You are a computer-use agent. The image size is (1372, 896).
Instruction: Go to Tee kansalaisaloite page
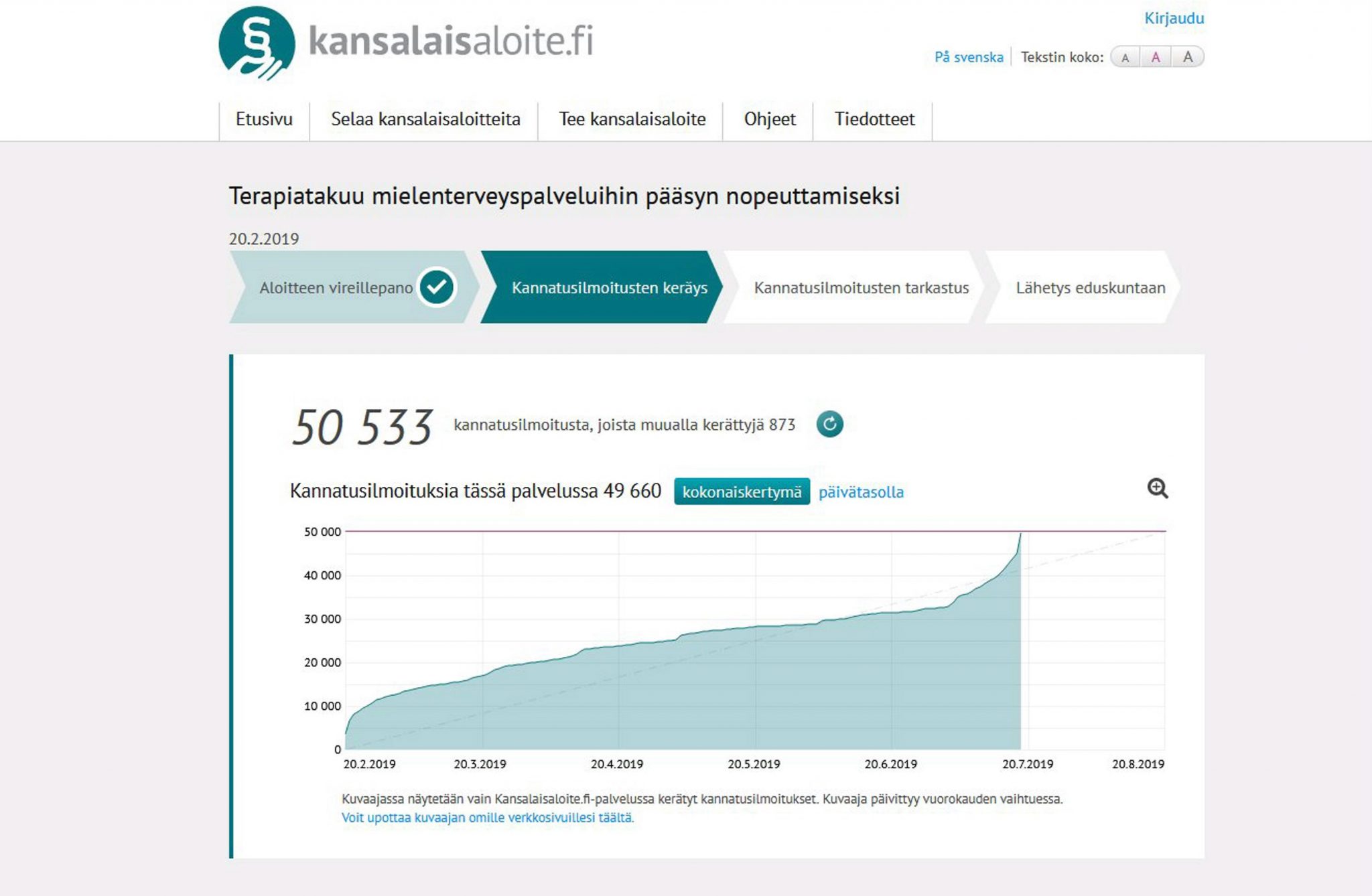632,119
